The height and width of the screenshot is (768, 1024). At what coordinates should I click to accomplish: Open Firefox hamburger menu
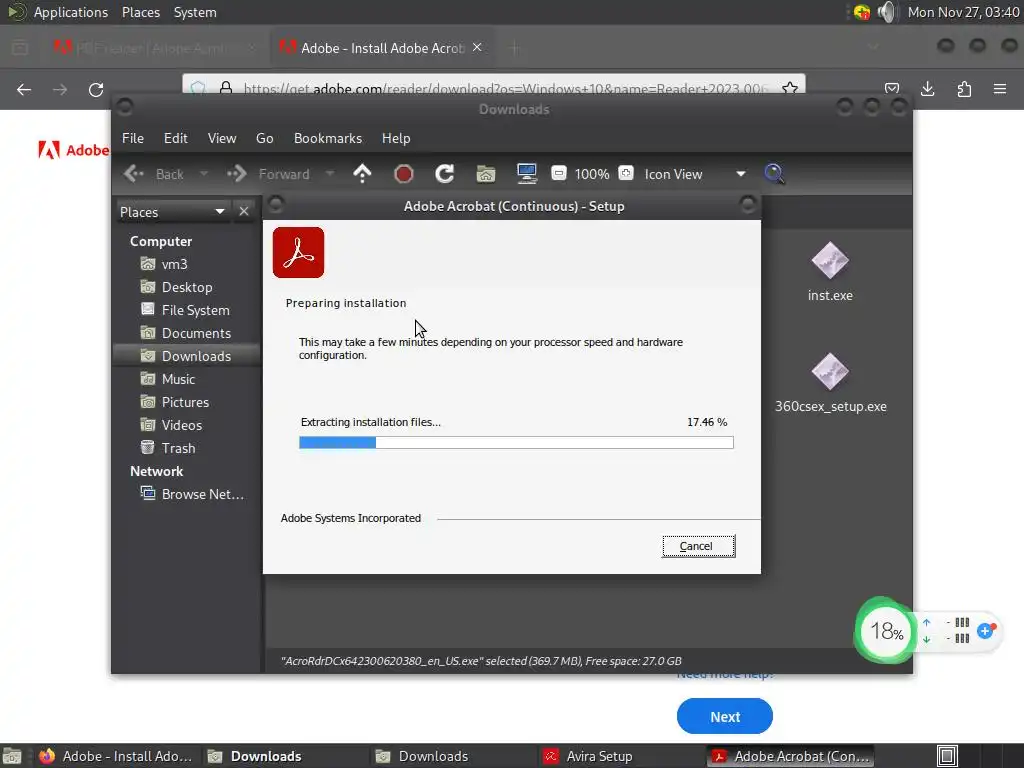click(1000, 89)
